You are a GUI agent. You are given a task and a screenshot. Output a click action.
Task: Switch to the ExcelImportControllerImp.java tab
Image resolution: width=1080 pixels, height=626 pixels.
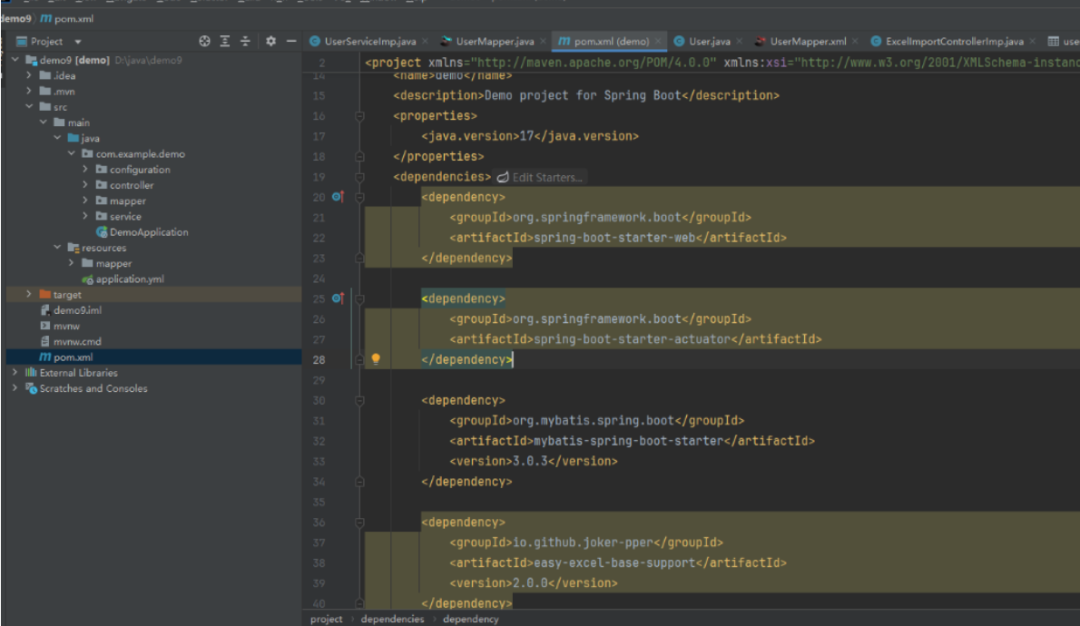tap(954, 41)
